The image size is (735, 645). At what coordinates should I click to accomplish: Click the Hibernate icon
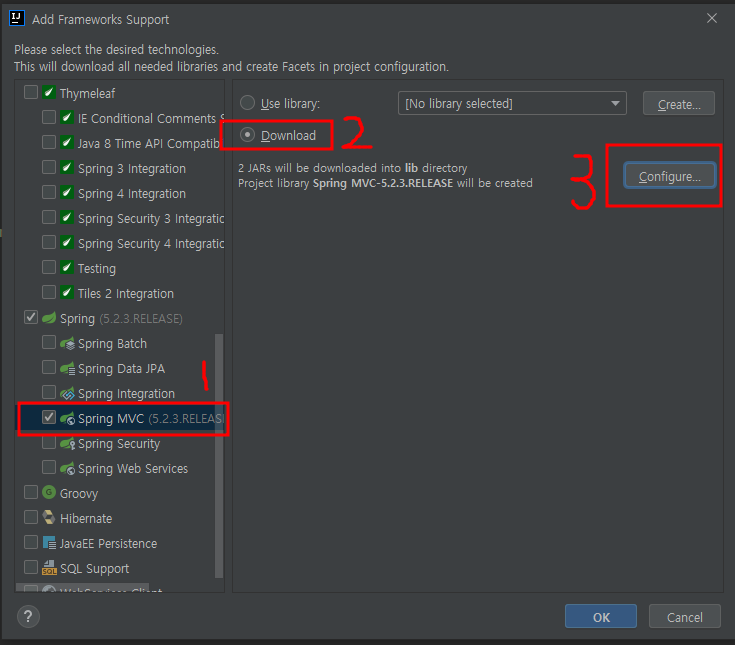point(49,518)
